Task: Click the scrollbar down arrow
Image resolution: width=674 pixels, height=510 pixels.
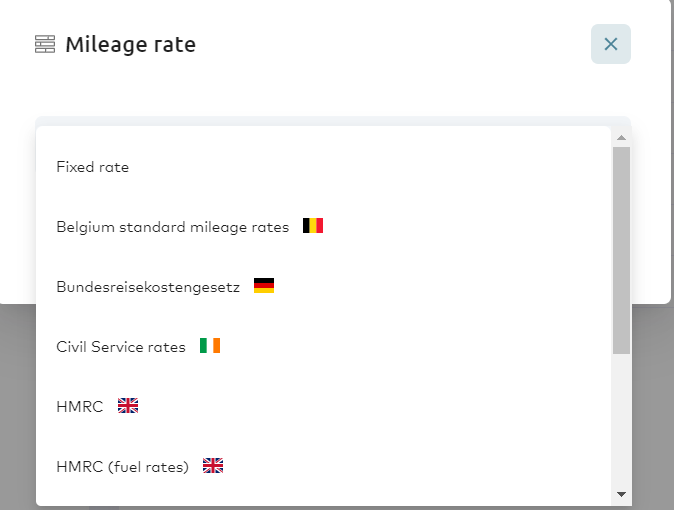Action: coord(621,494)
